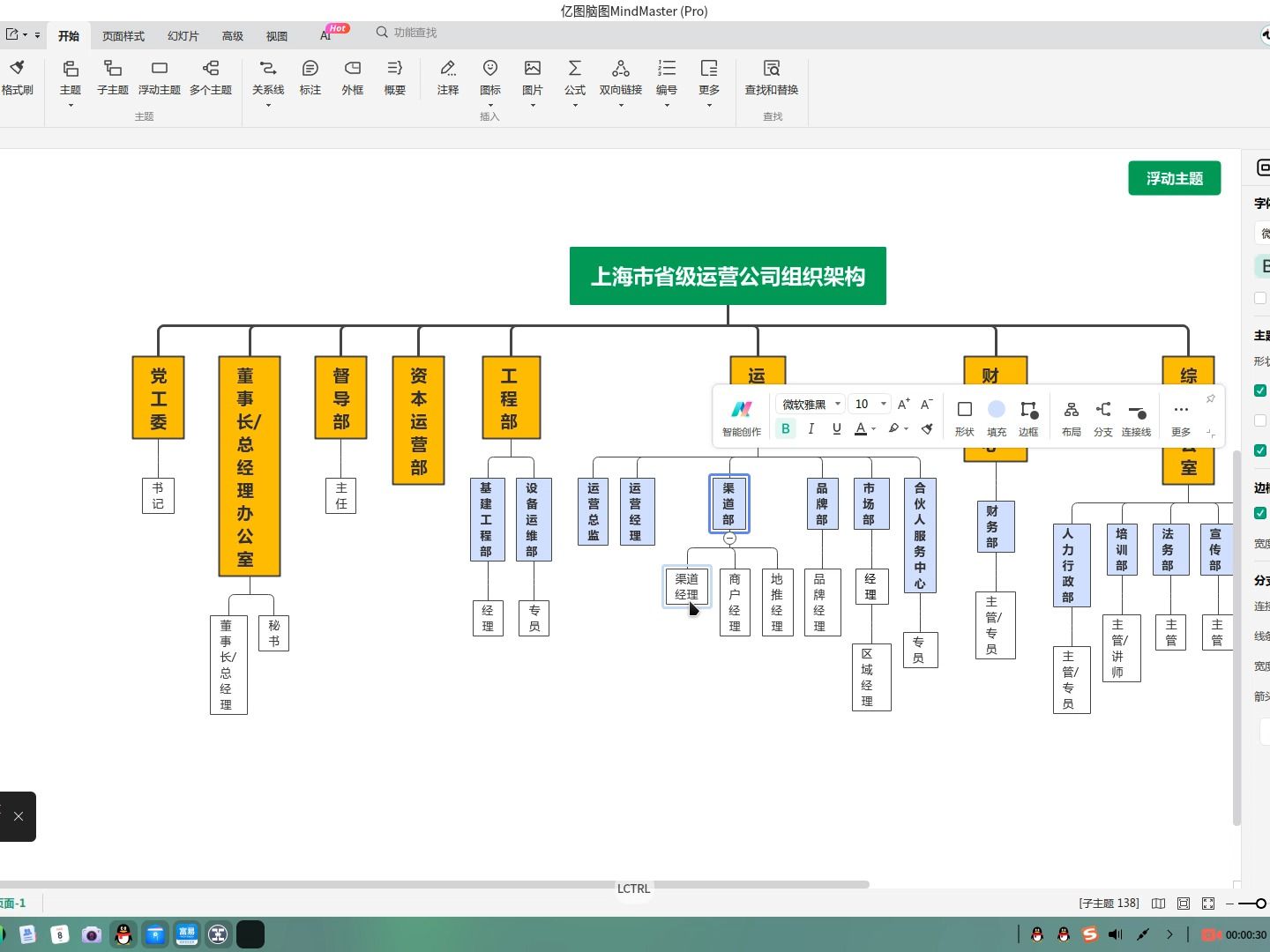Toggle italic in the floating toolbar
1270x952 pixels.
(811, 429)
